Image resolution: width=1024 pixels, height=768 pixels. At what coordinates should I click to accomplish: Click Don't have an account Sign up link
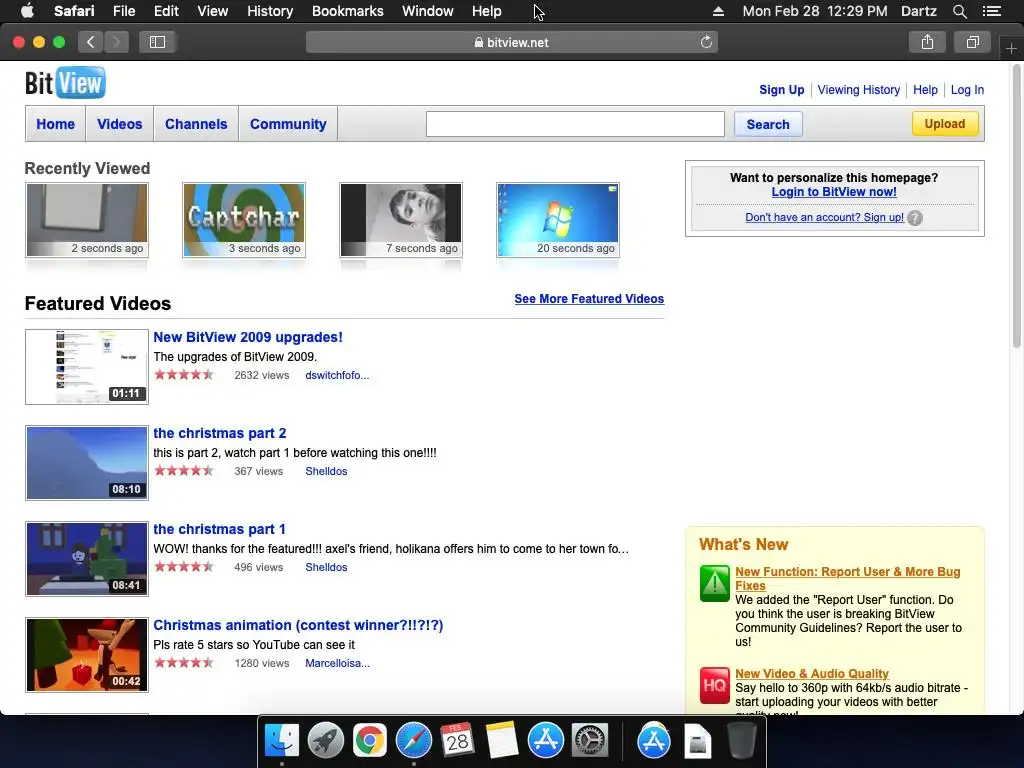tap(824, 217)
